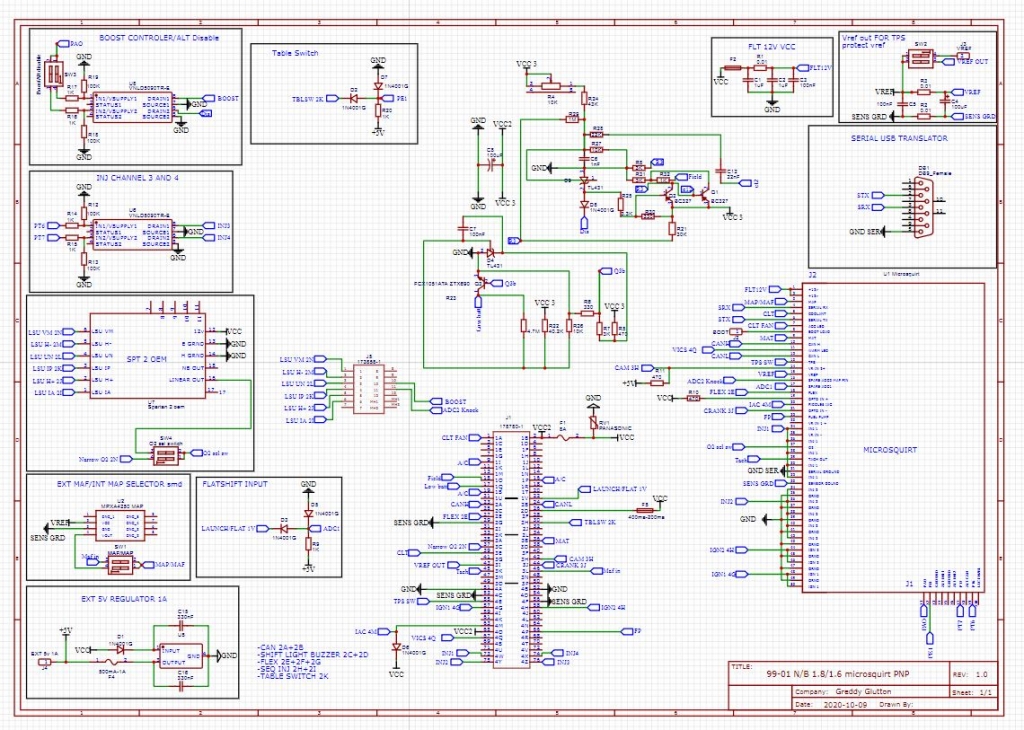This screenshot has height=730, width=1024.
Task: Click the R4 10K potentiometer symbol
Action: 552,85
